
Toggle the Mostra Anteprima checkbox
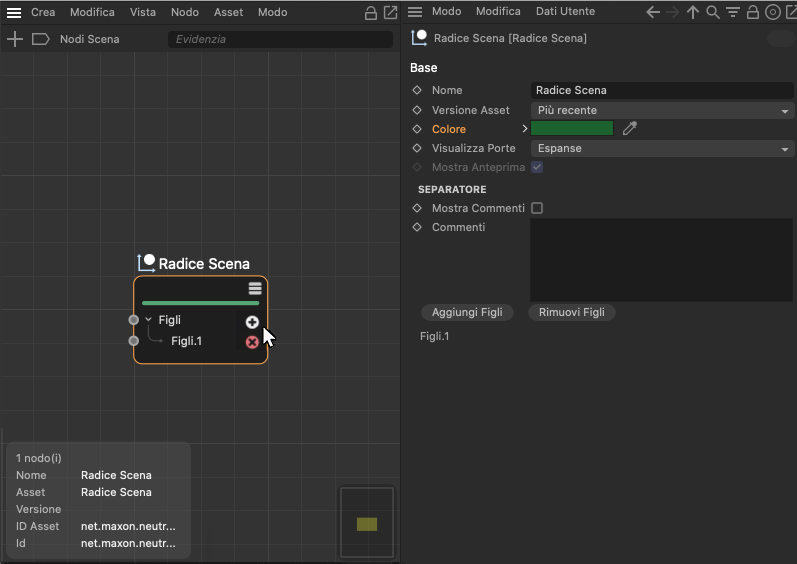(x=537, y=167)
